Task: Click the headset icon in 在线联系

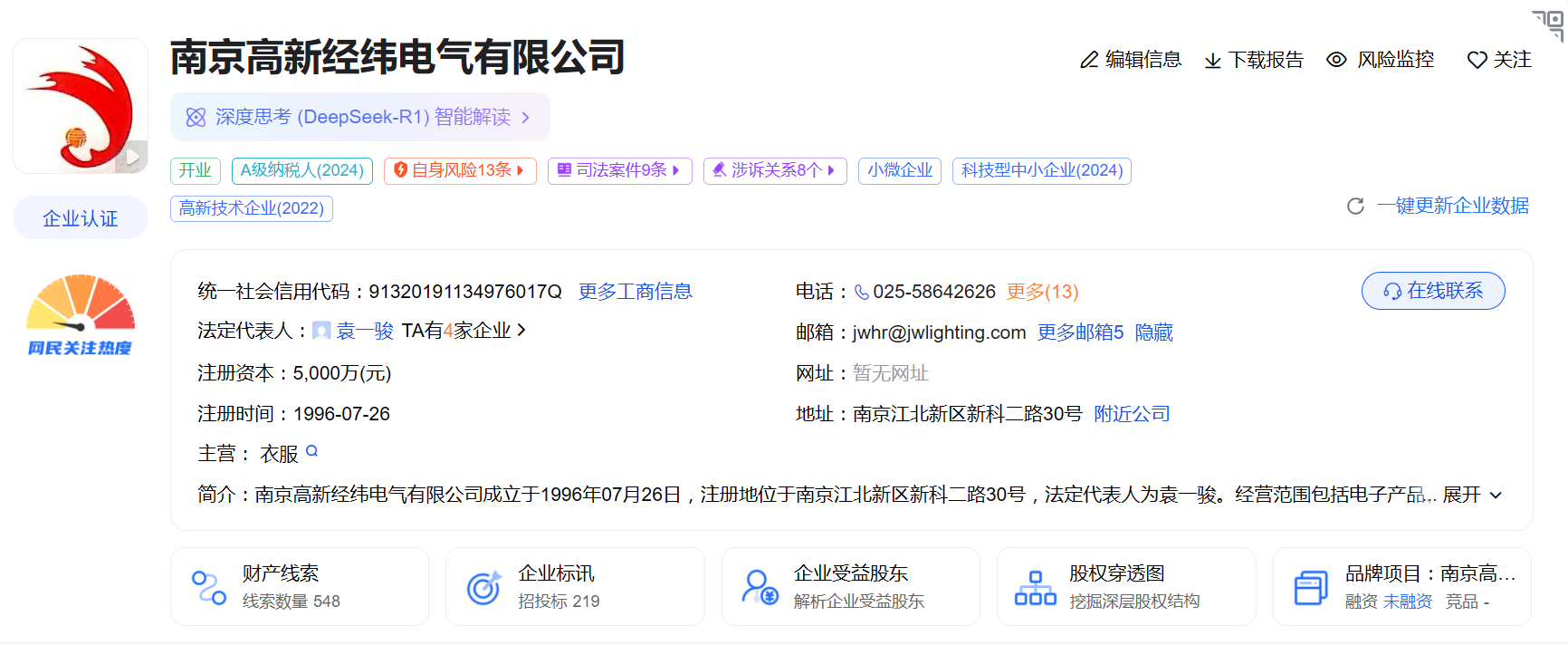Action: click(x=1392, y=292)
